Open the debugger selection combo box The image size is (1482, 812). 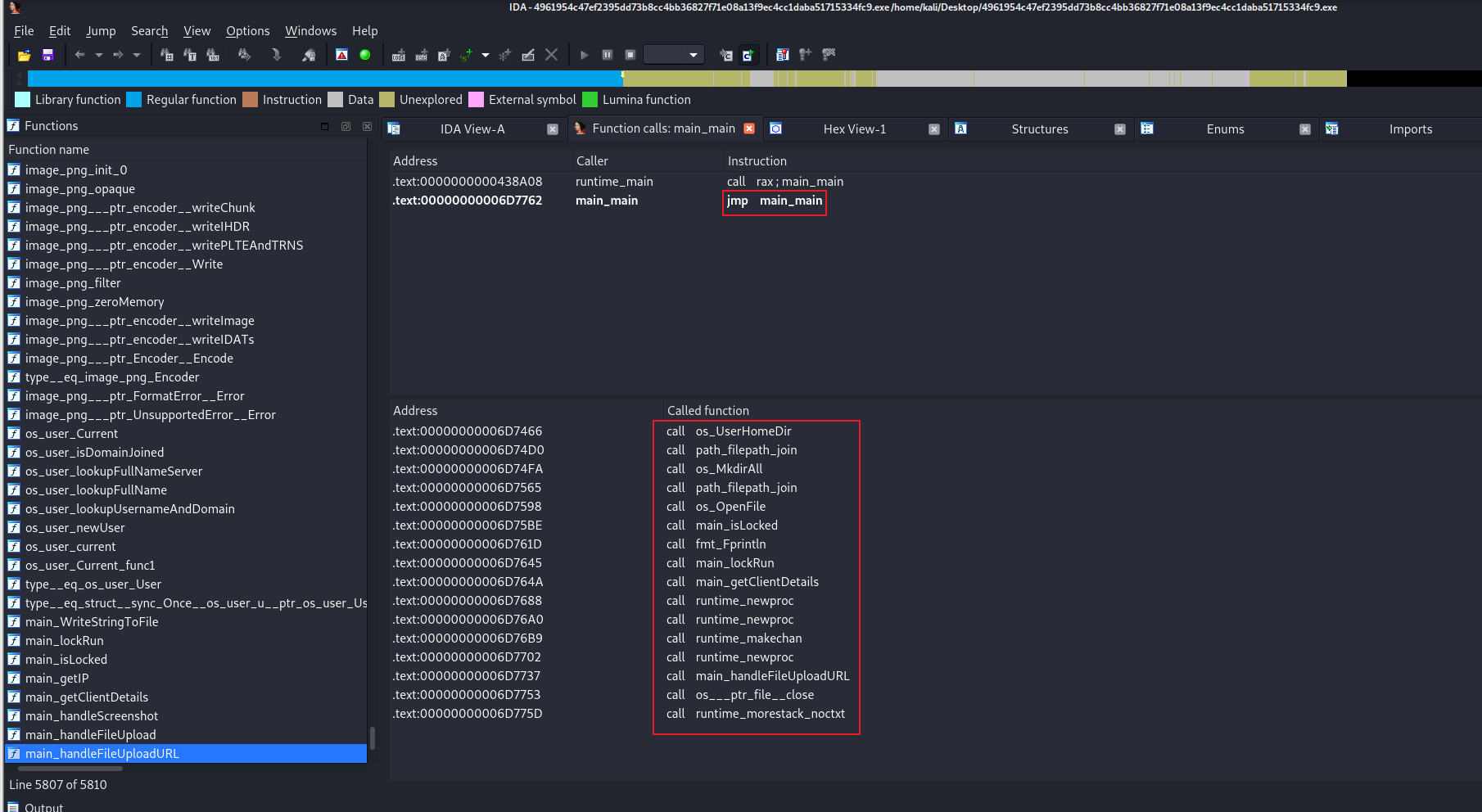click(x=674, y=55)
